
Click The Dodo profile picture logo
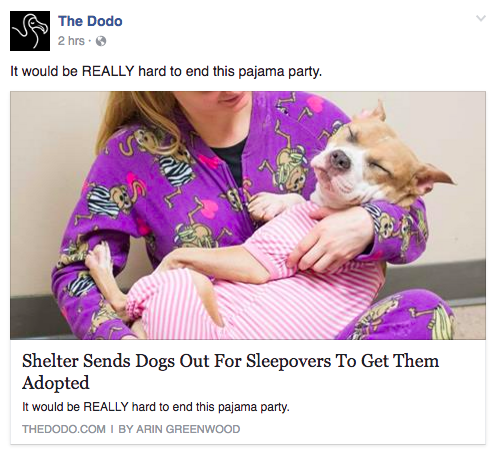tap(30, 31)
